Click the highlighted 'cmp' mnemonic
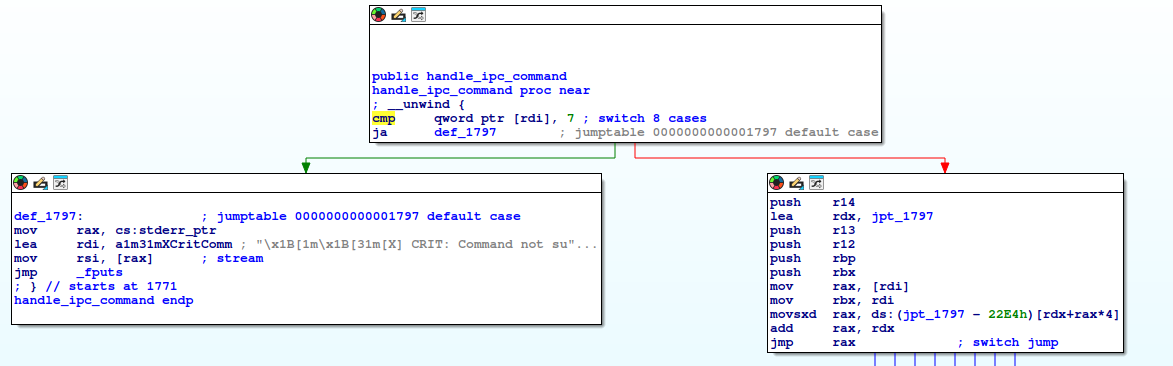1173x366 pixels. tap(383, 119)
